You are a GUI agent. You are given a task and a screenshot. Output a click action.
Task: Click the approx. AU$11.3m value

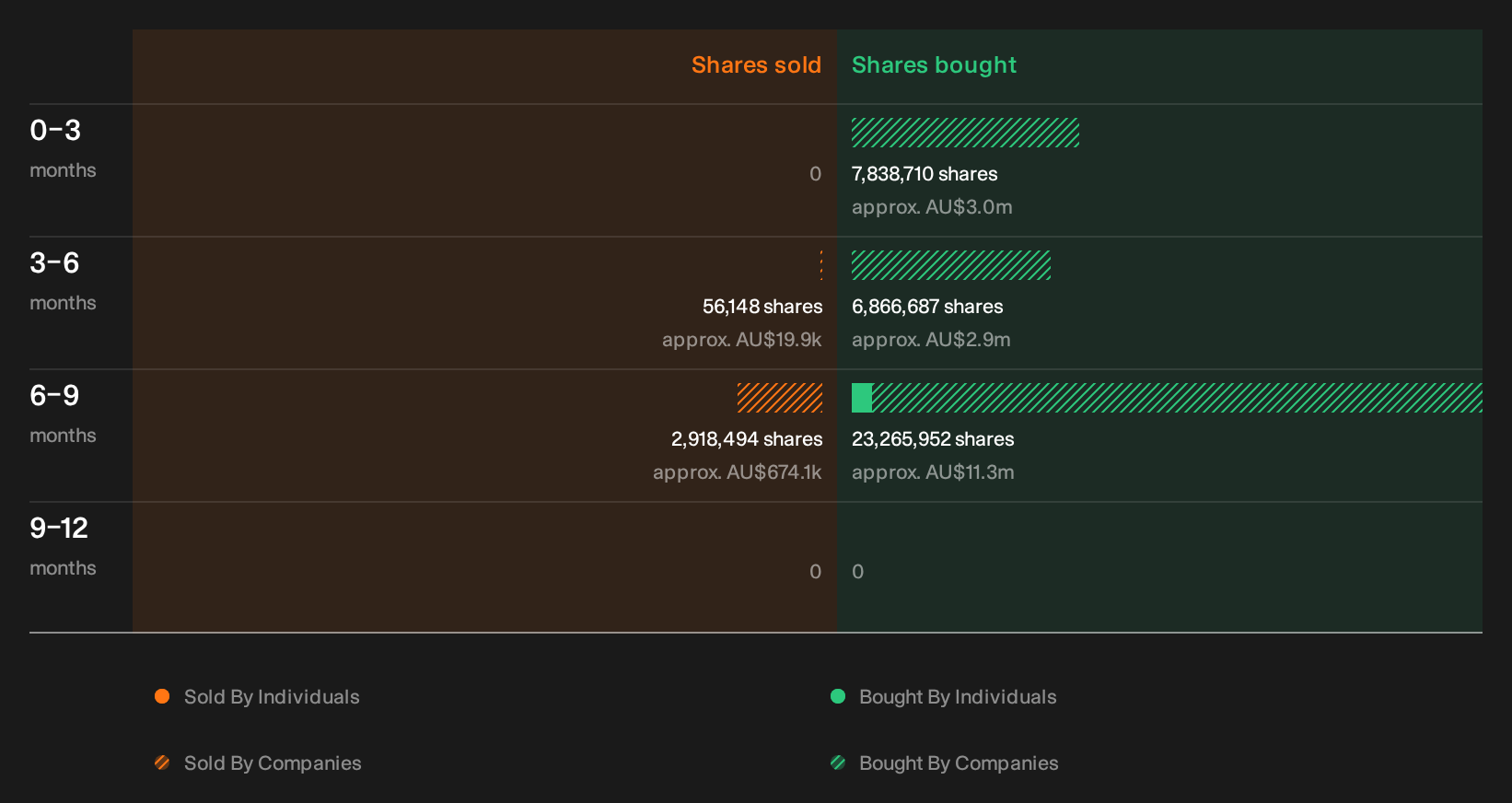933,472
